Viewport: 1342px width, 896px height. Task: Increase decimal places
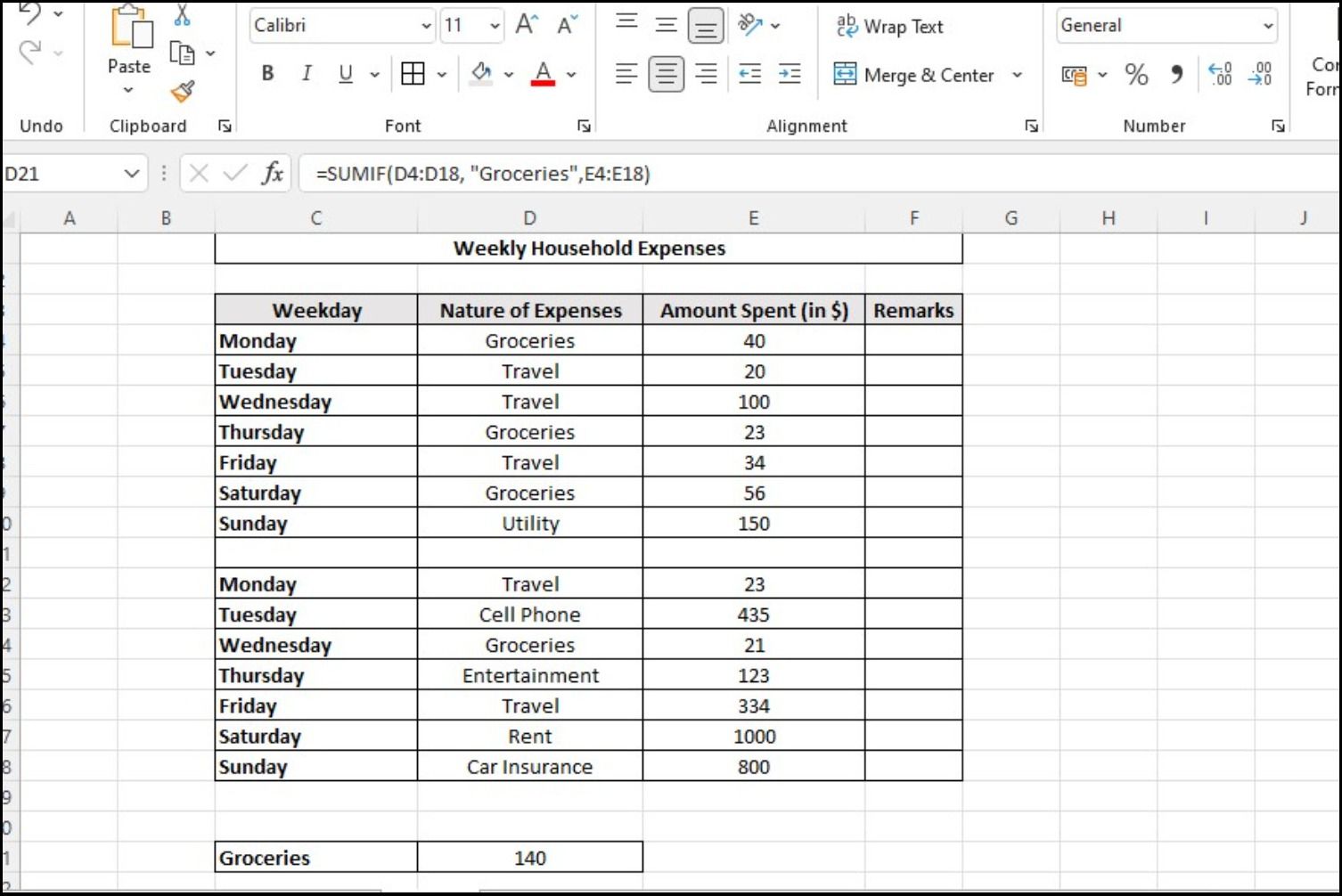pyautogui.click(x=1220, y=75)
